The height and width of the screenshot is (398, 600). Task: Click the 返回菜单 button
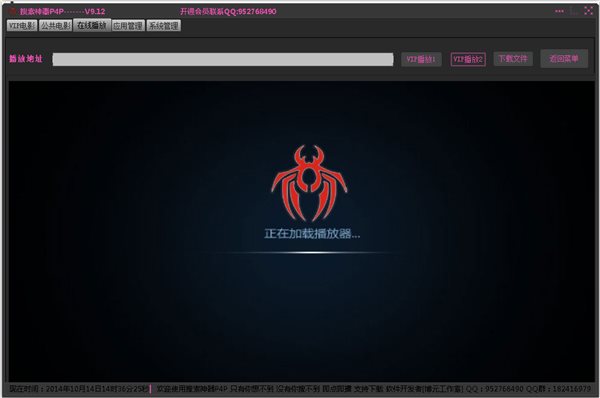tap(564, 59)
